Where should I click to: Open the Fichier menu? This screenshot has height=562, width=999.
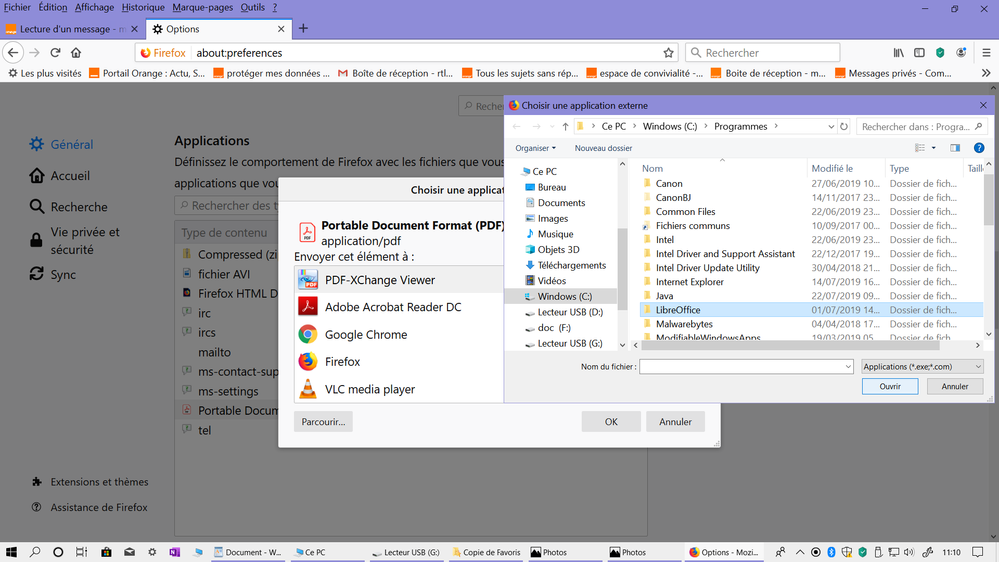point(17,7)
